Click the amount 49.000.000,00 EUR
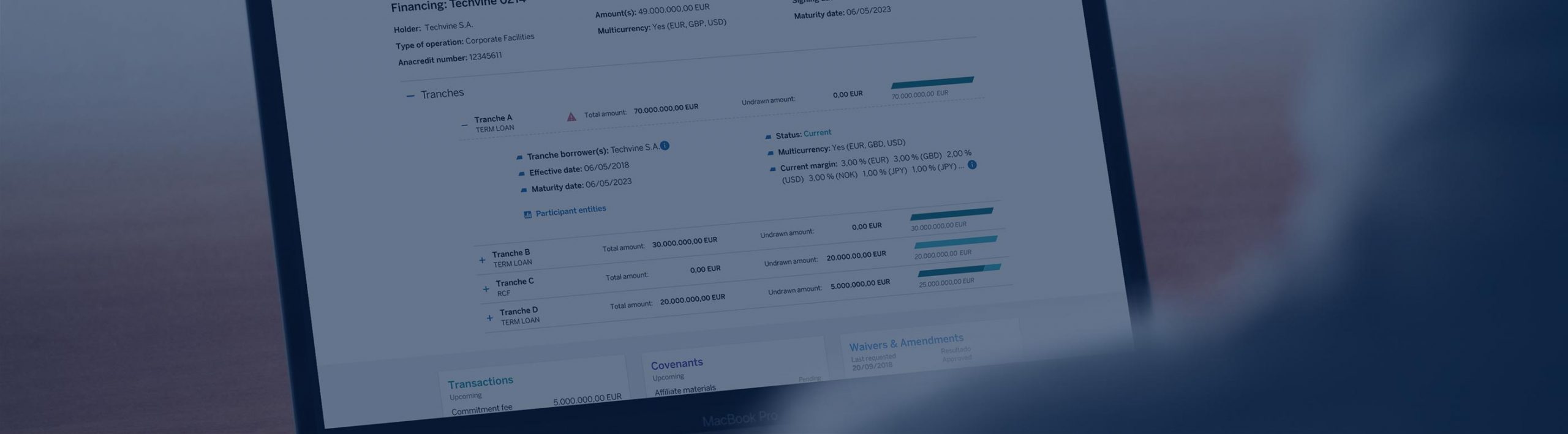The height and width of the screenshot is (434, 1568). pyautogui.click(x=674, y=10)
